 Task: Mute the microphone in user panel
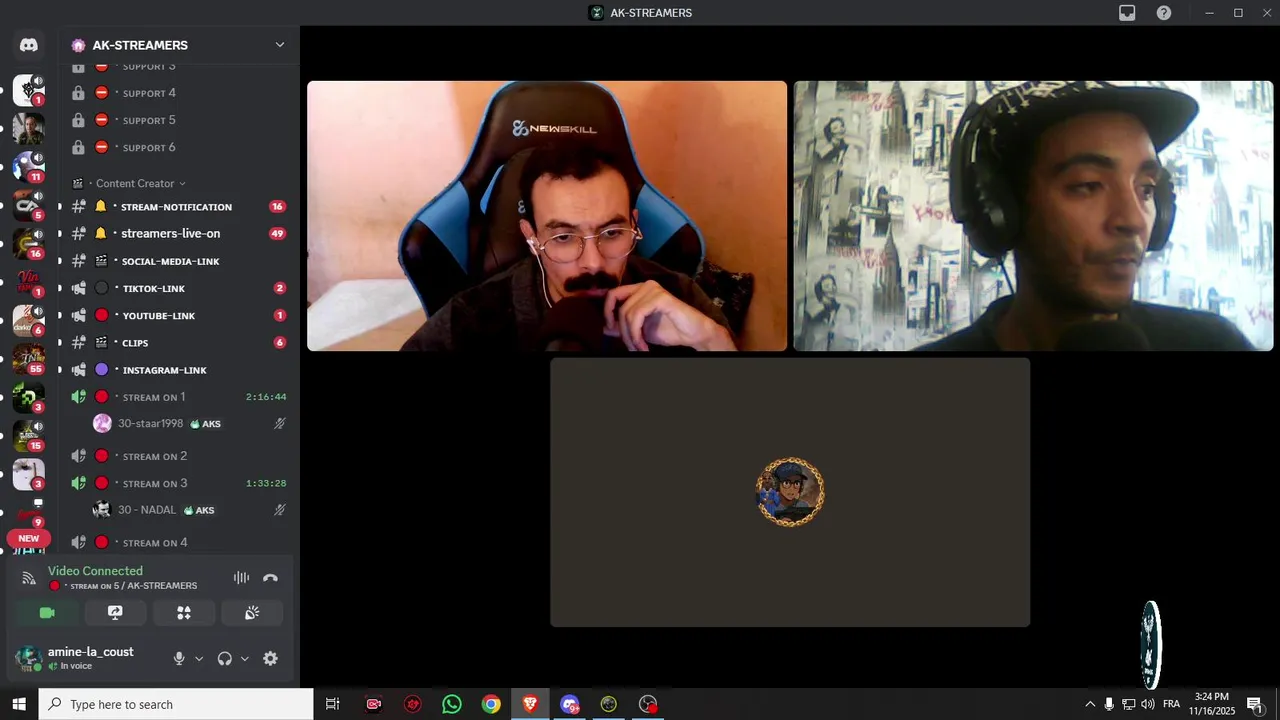[x=179, y=658]
